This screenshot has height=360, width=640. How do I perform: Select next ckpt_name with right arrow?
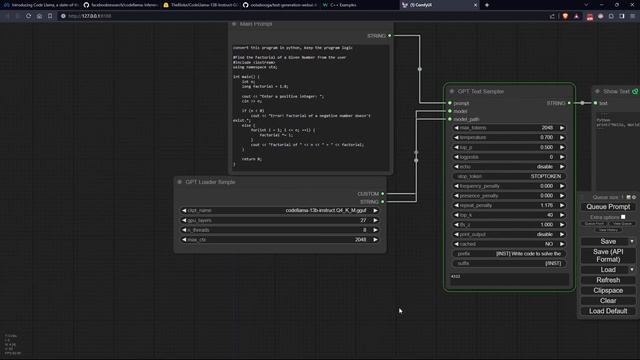(x=376, y=211)
